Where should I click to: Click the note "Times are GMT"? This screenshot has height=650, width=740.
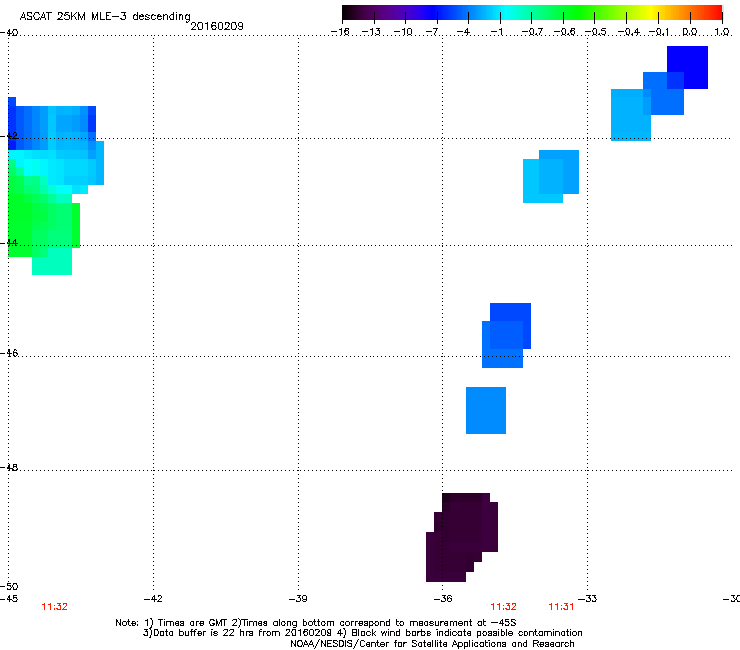[x=193, y=623]
